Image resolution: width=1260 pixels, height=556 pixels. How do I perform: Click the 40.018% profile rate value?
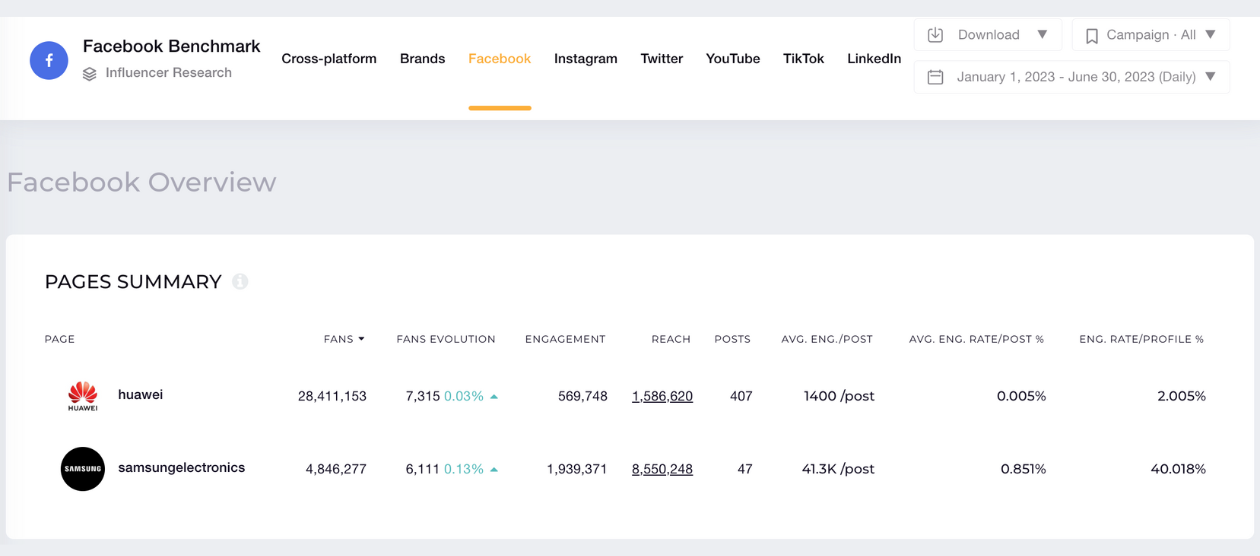tap(1178, 469)
